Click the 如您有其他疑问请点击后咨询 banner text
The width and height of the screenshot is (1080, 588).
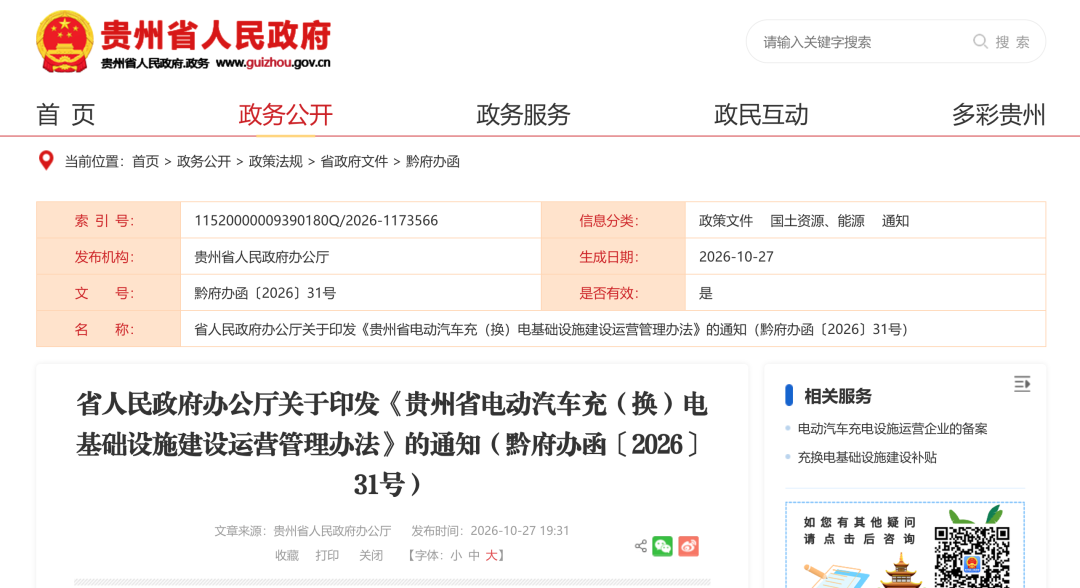coord(860,530)
